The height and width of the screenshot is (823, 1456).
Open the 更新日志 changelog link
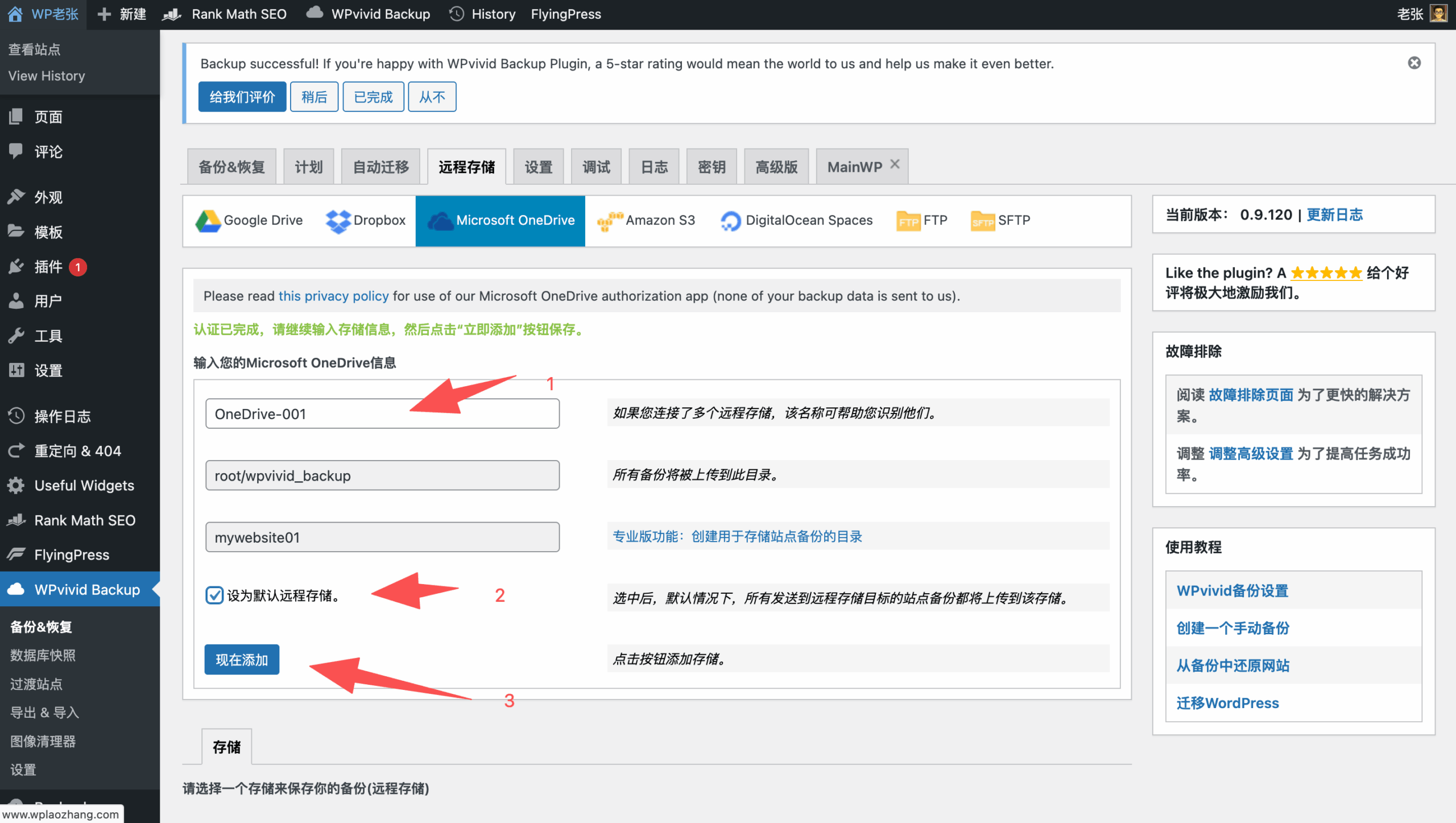(1334, 214)
